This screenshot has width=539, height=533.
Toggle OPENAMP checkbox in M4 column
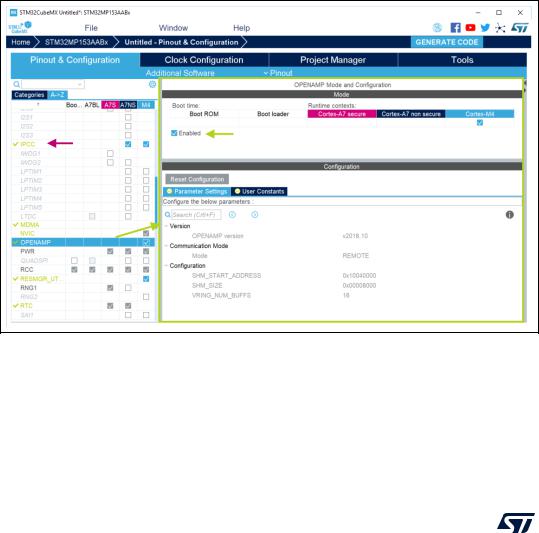click(x=146, y=243)
